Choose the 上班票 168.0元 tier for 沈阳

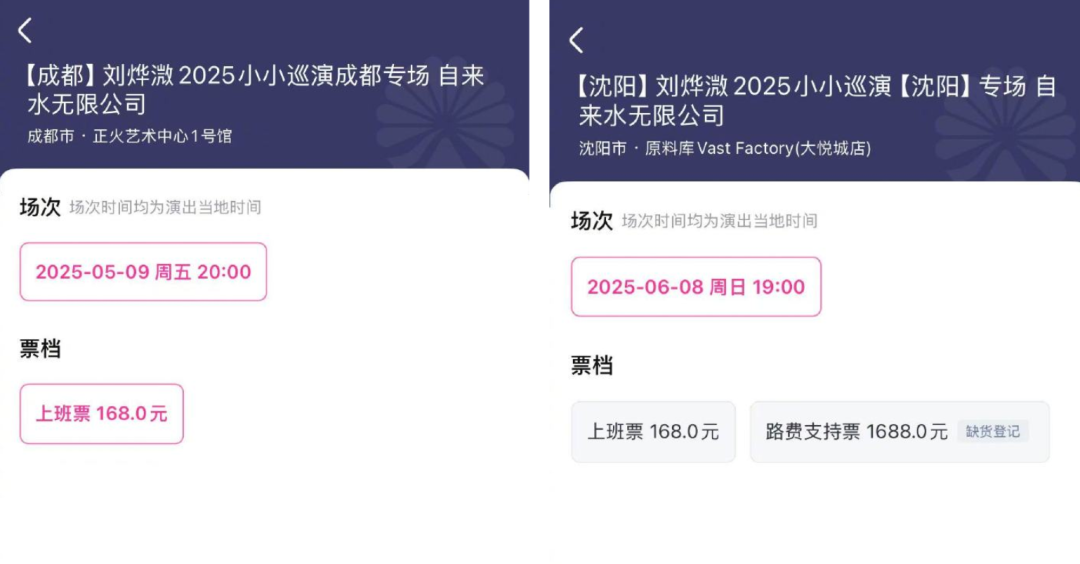click(x=653, y=432)
